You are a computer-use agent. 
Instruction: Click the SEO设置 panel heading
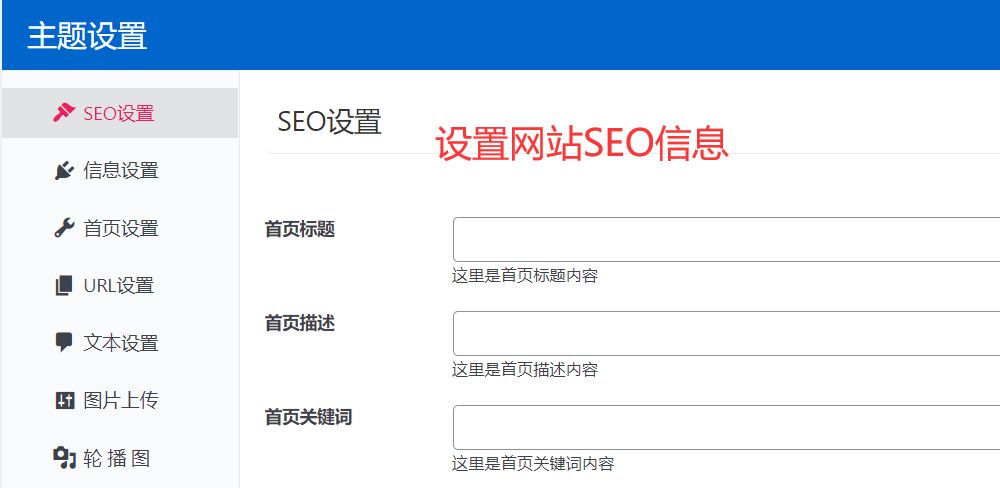tap(330, 122)
